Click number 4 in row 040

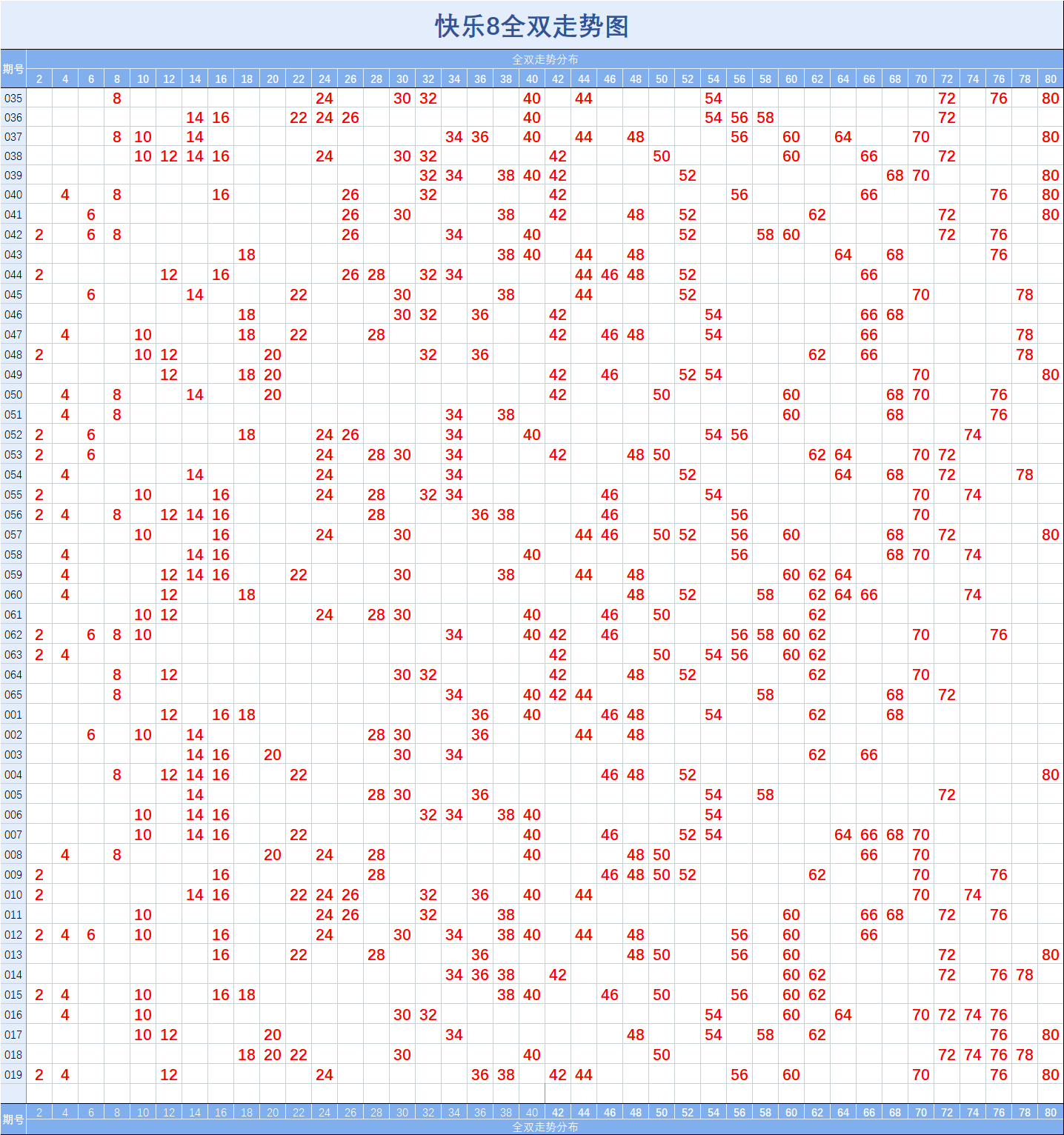click(65, 194)
